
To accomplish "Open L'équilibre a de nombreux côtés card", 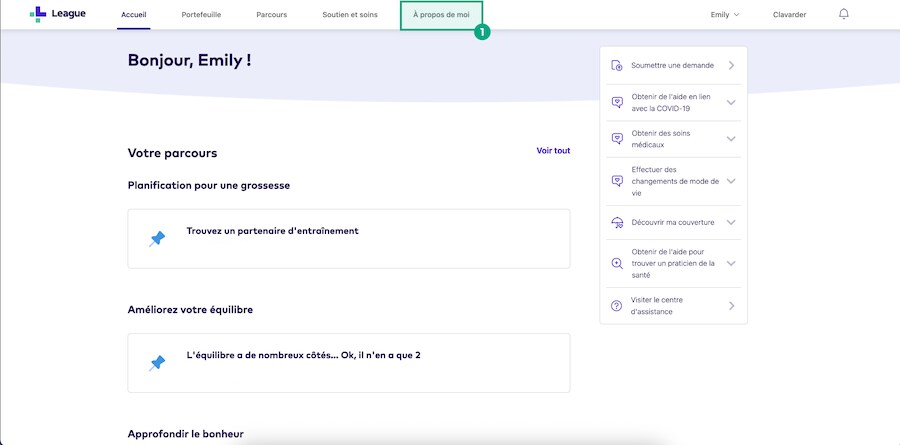I will (348, 363).
